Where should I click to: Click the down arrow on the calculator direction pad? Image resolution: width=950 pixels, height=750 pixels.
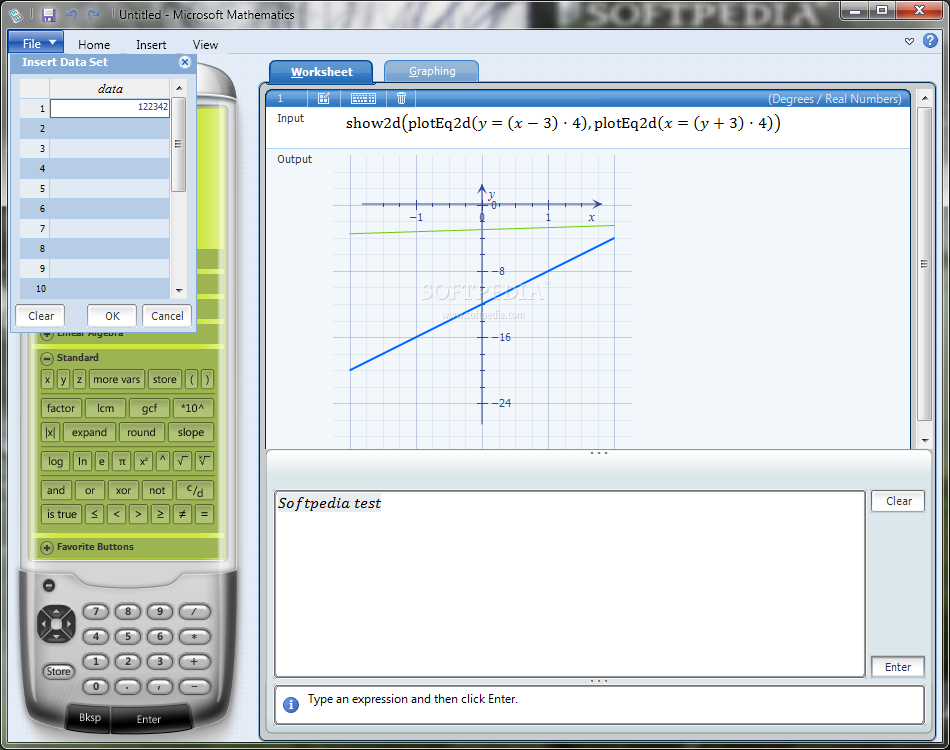[x=56, y=637]
